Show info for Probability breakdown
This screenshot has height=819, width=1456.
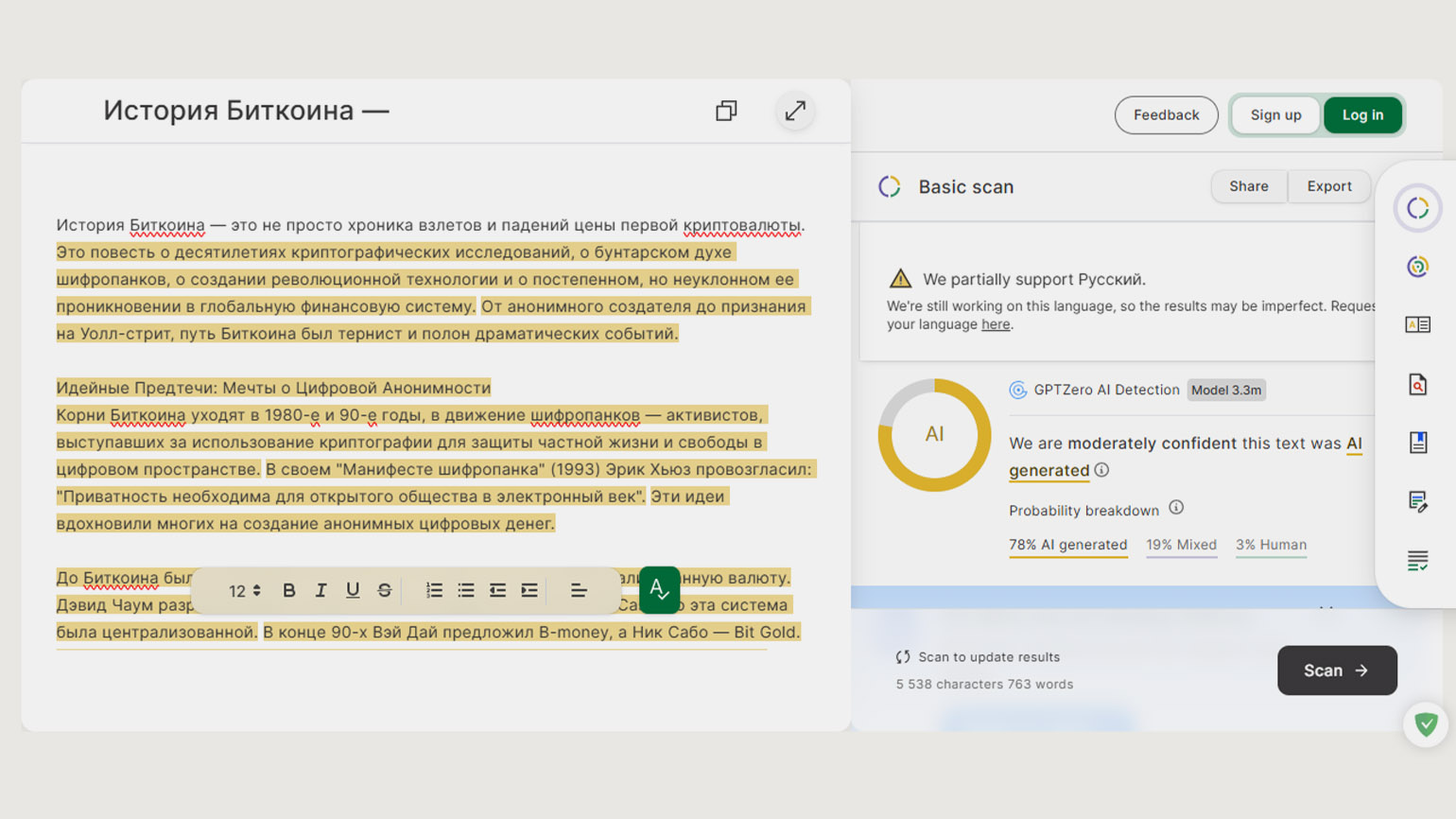pyautogui.click(x=1176, y=508)
